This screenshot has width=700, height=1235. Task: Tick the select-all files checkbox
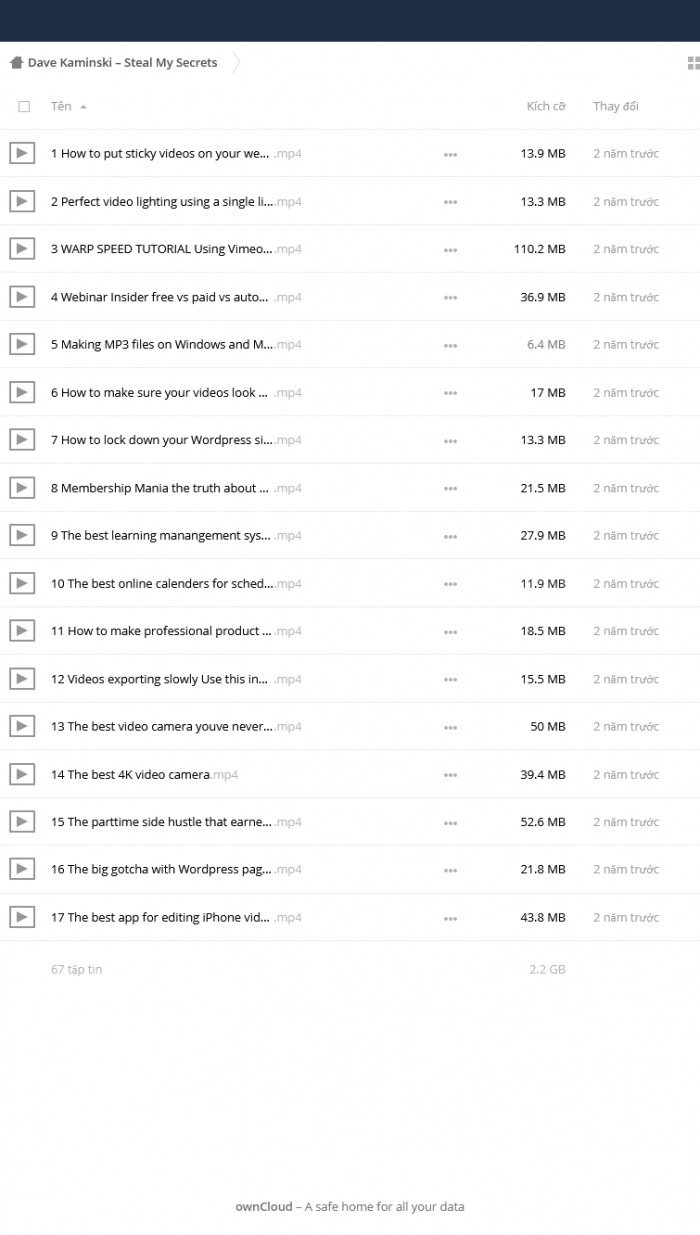coord(24,106)
